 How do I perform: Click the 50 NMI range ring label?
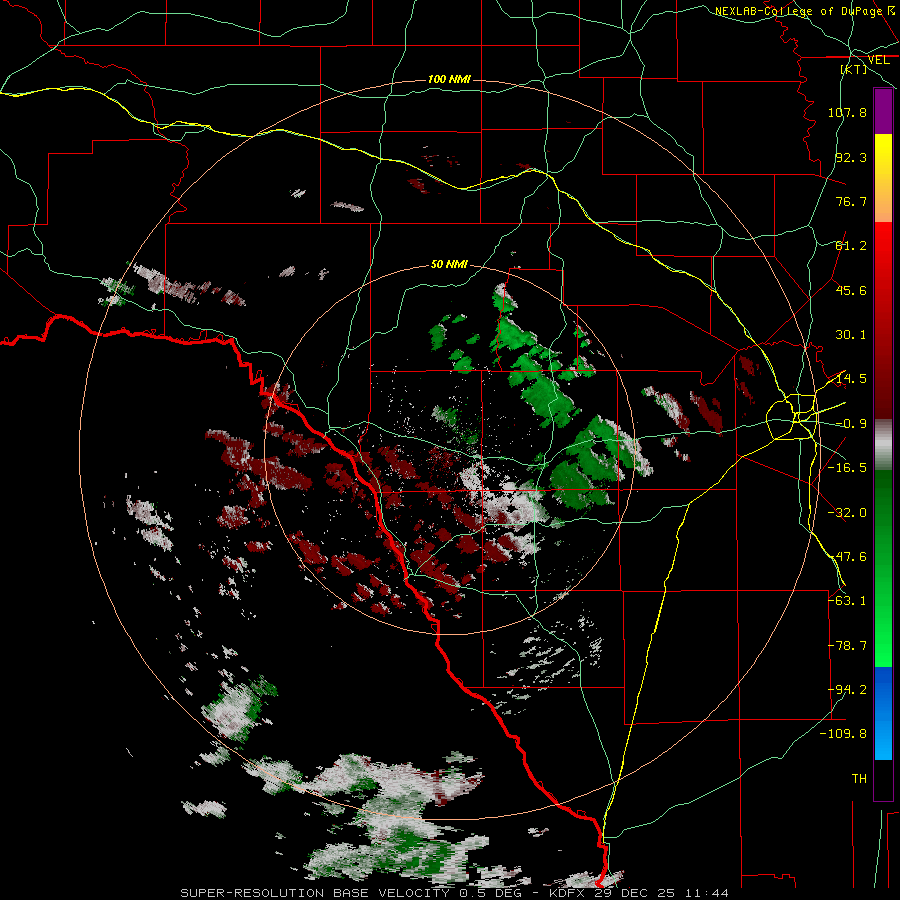(x=449, y=264)
